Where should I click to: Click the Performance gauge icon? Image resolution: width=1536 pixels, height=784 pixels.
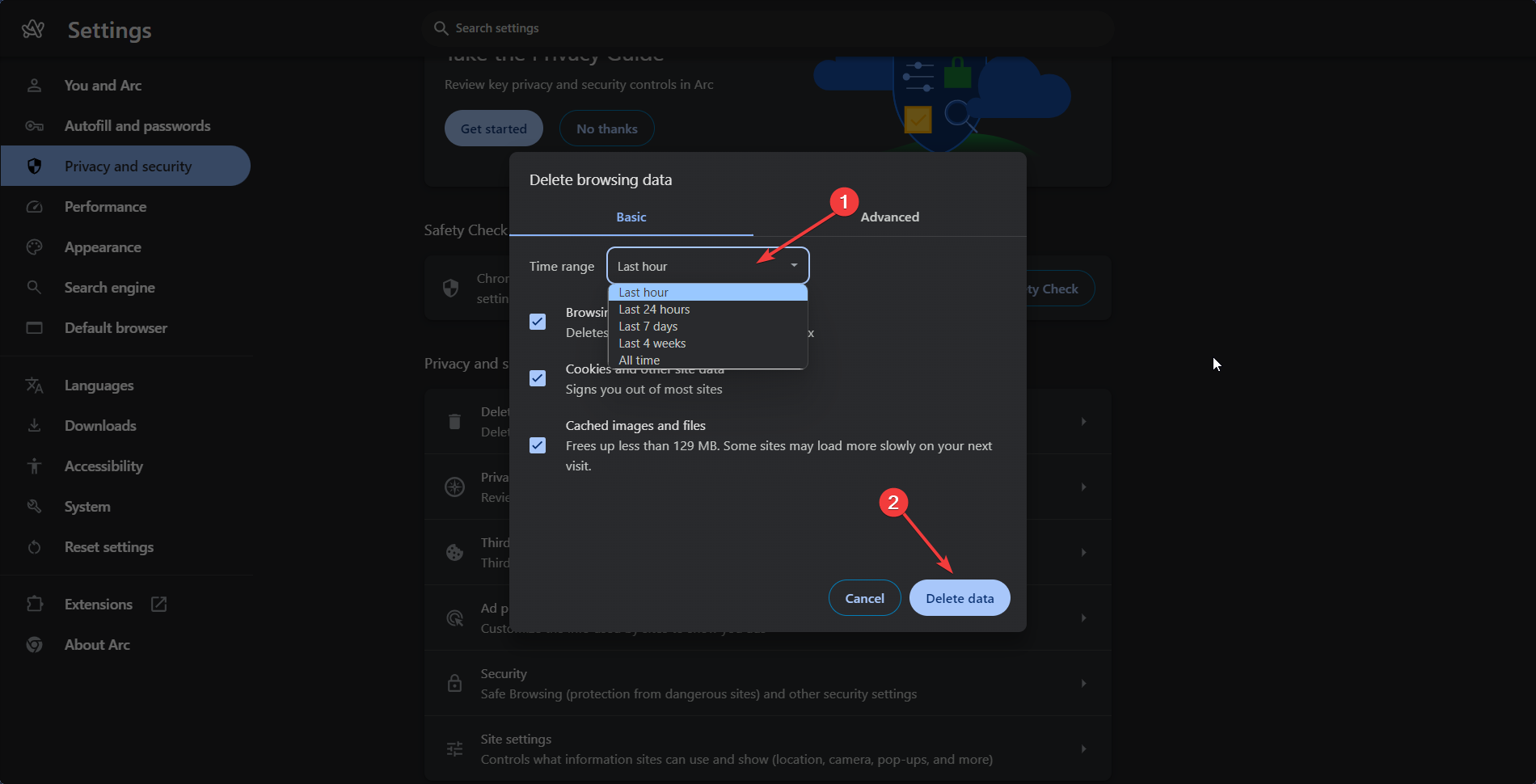34,207
